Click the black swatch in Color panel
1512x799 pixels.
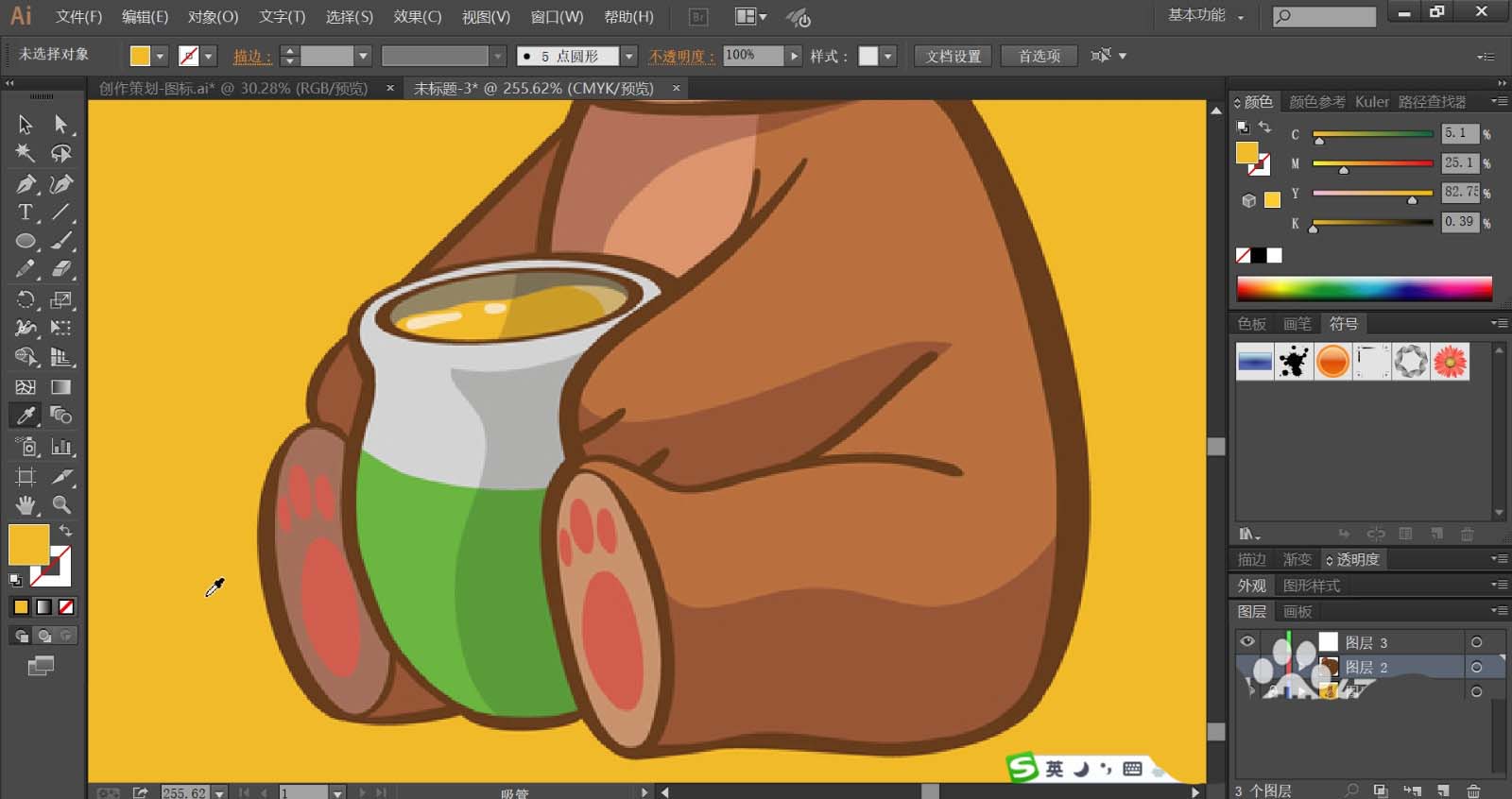[1259, 255]
